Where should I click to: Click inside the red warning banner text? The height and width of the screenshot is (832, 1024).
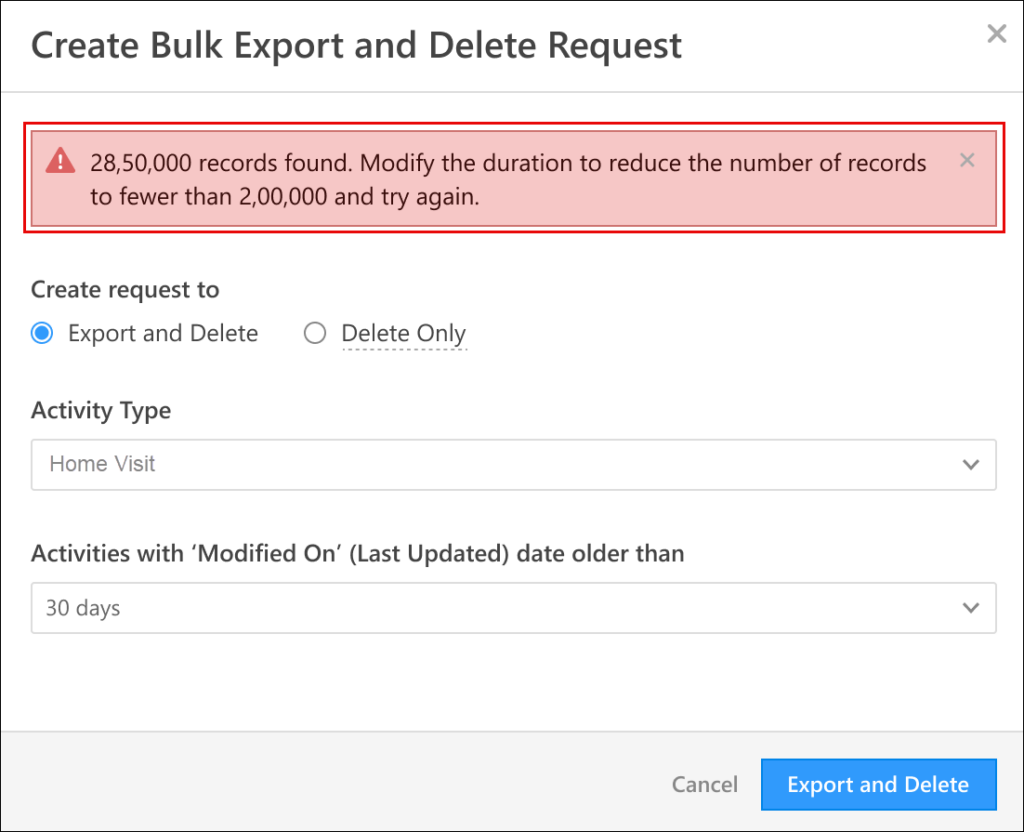pos(500,179)
